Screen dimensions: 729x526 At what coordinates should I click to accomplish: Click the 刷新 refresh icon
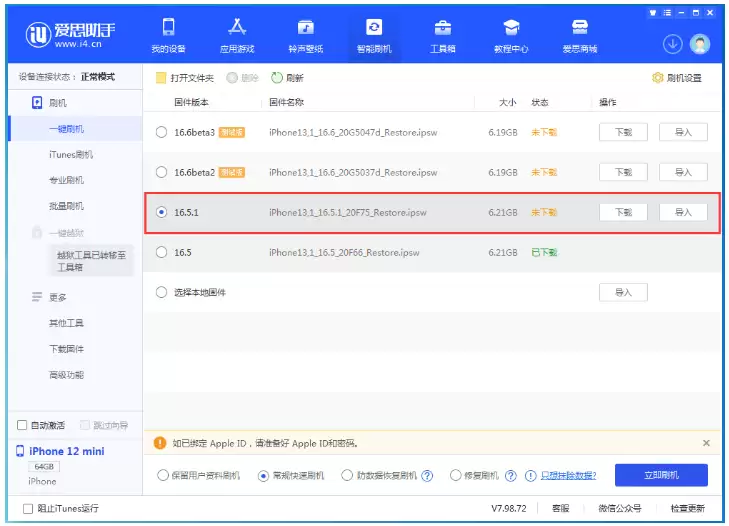[x=277, y=78]
